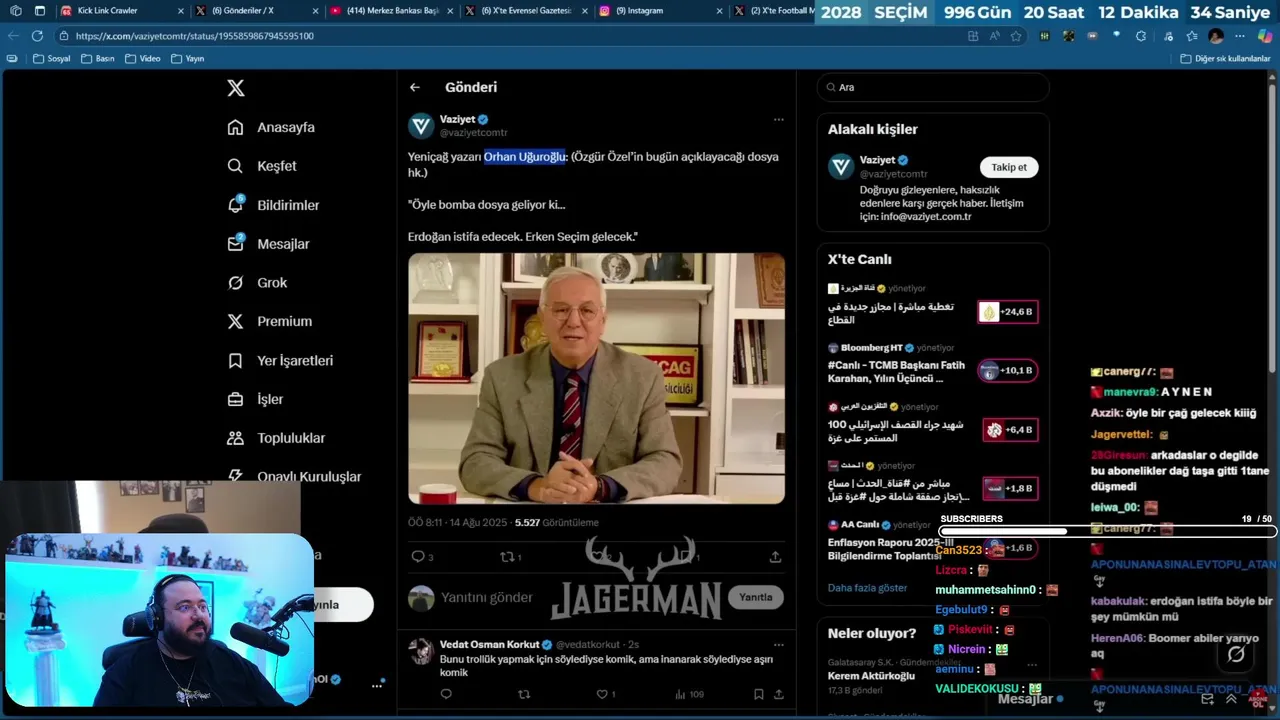
Task: Repost the Vaziyet post
Action: tap(507, 556)
